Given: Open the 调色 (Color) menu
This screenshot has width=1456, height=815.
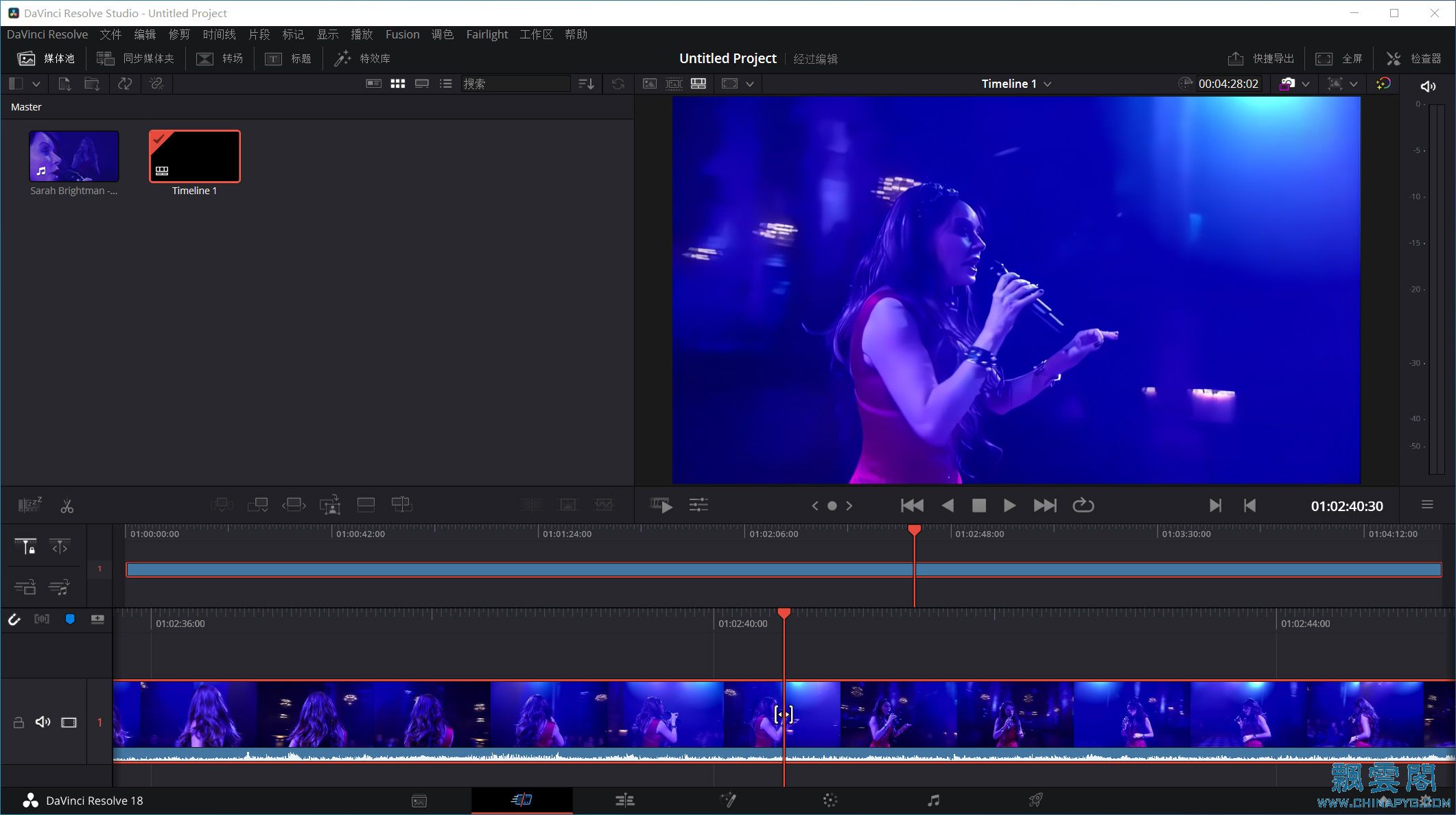Looking at the screenshot, I should 442,34.
